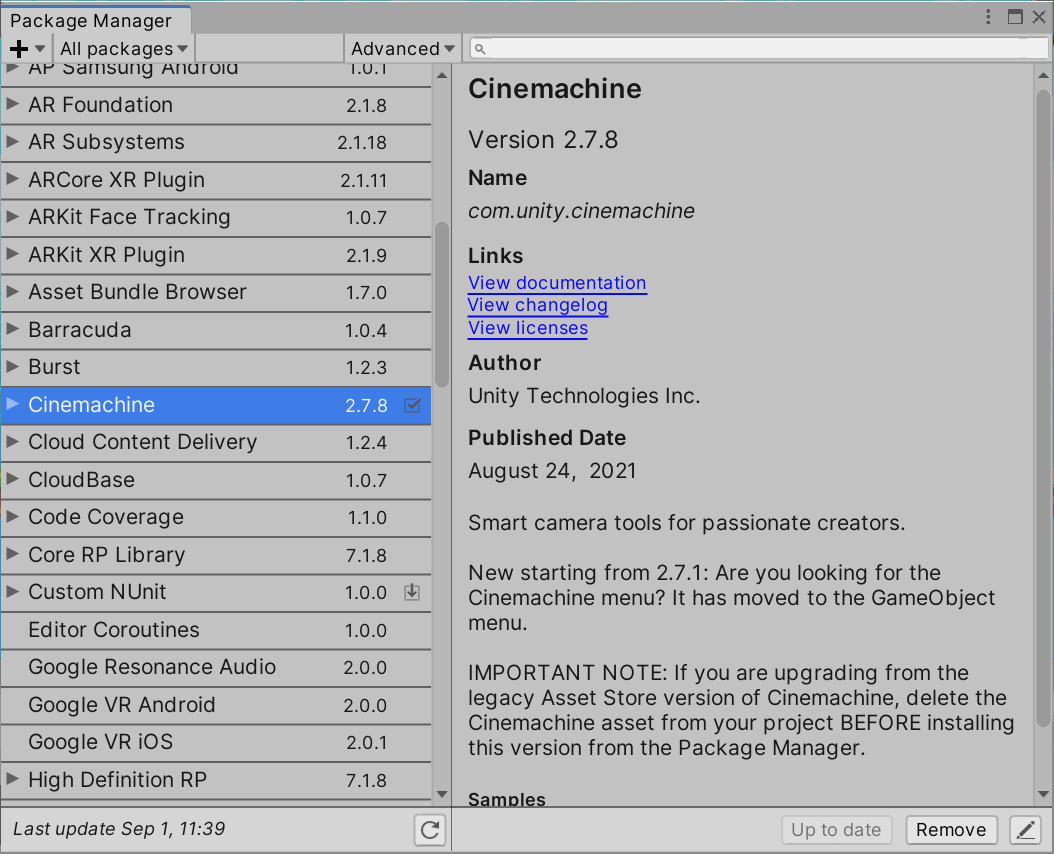Open the View documentation link
This screenshot has height=854, width=1054.
point(557,283)
